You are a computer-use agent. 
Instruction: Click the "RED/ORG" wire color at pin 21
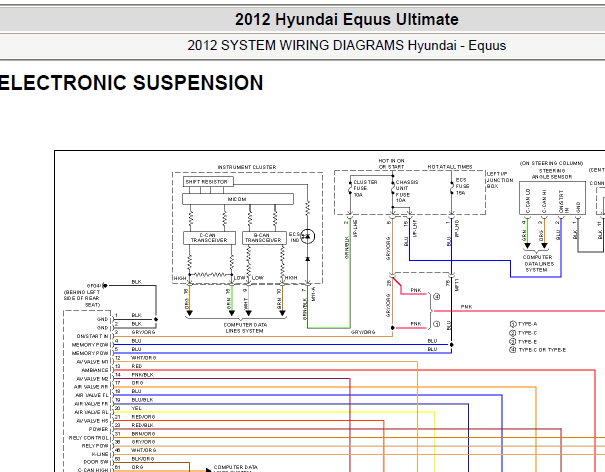click(x=143, y=417)
